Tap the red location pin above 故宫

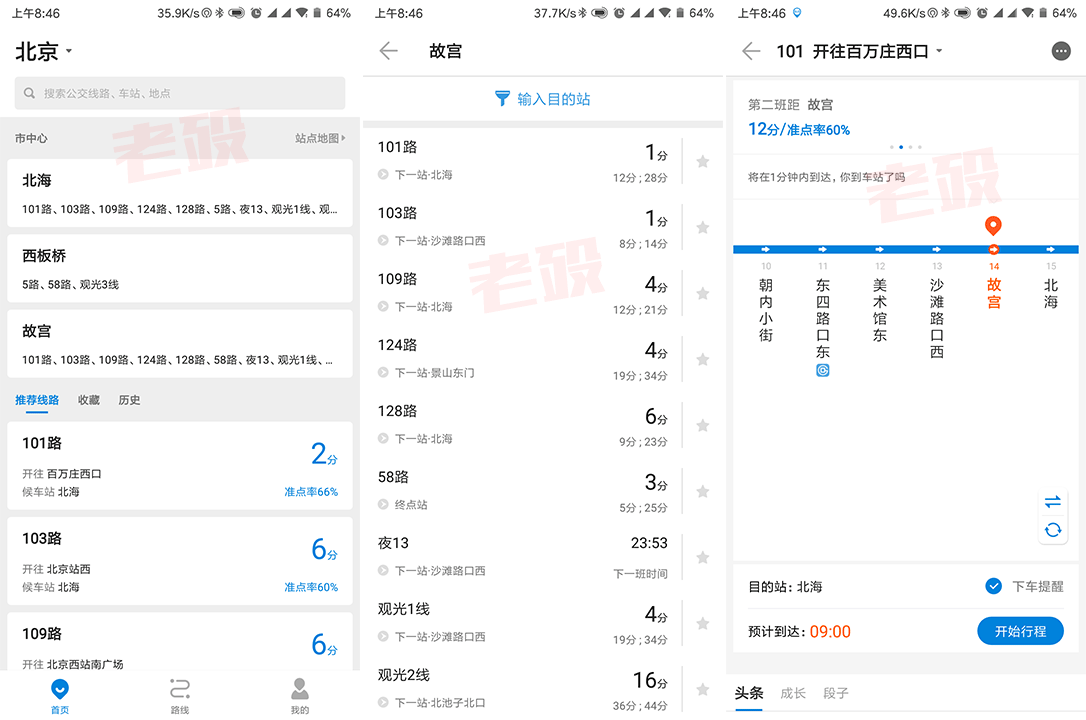click(x=992, y=226)
